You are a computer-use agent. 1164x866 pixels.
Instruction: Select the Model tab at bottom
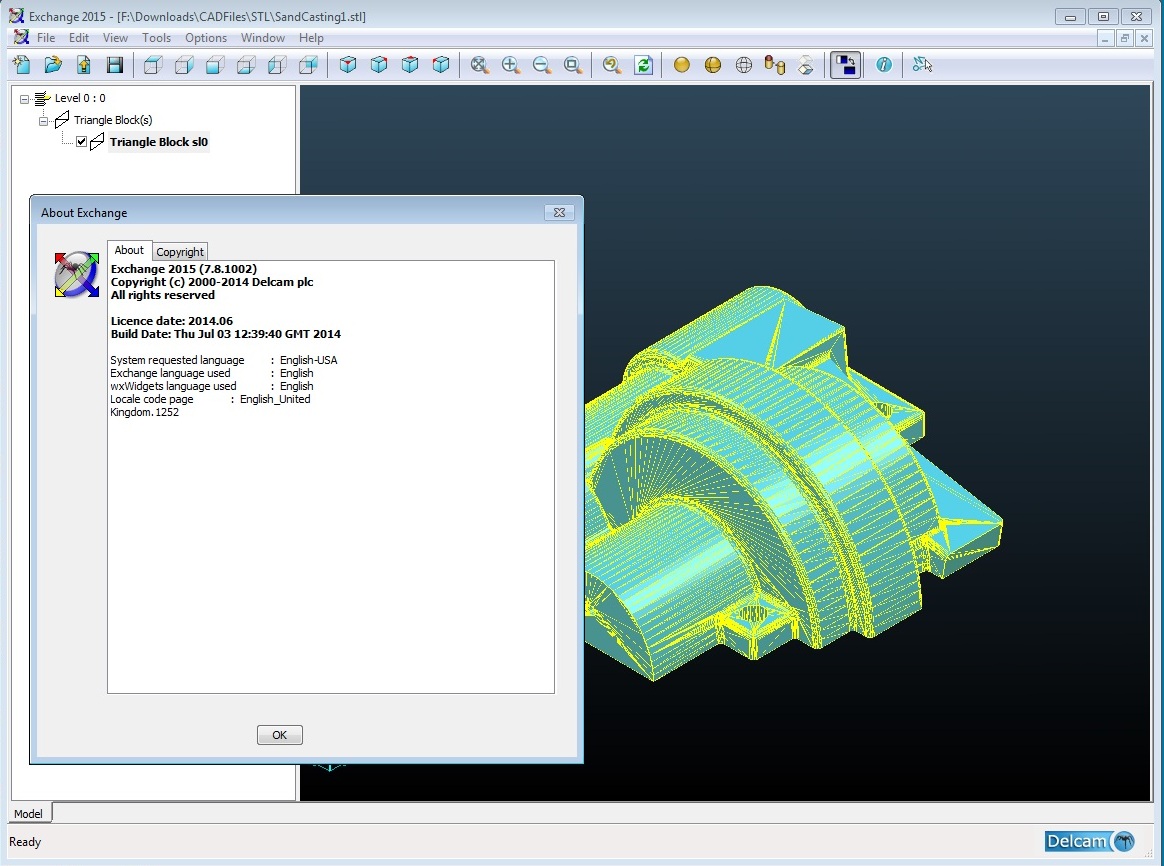pos(29,813)
